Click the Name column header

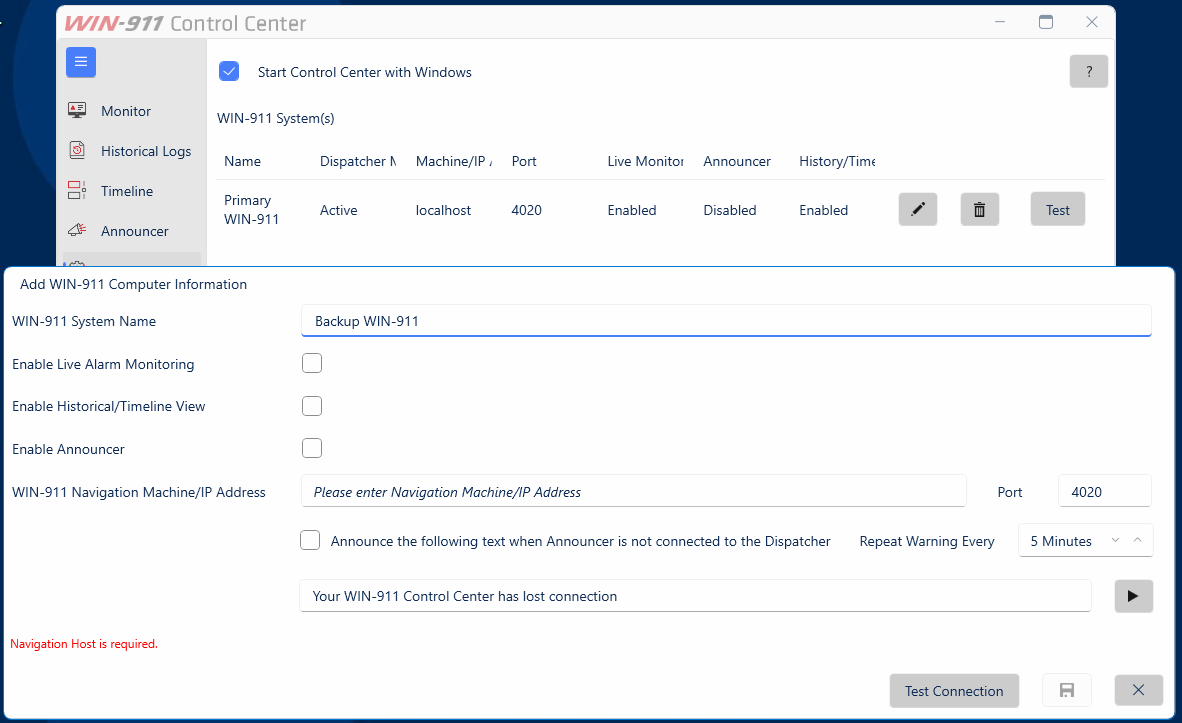(x=242, y=161)
